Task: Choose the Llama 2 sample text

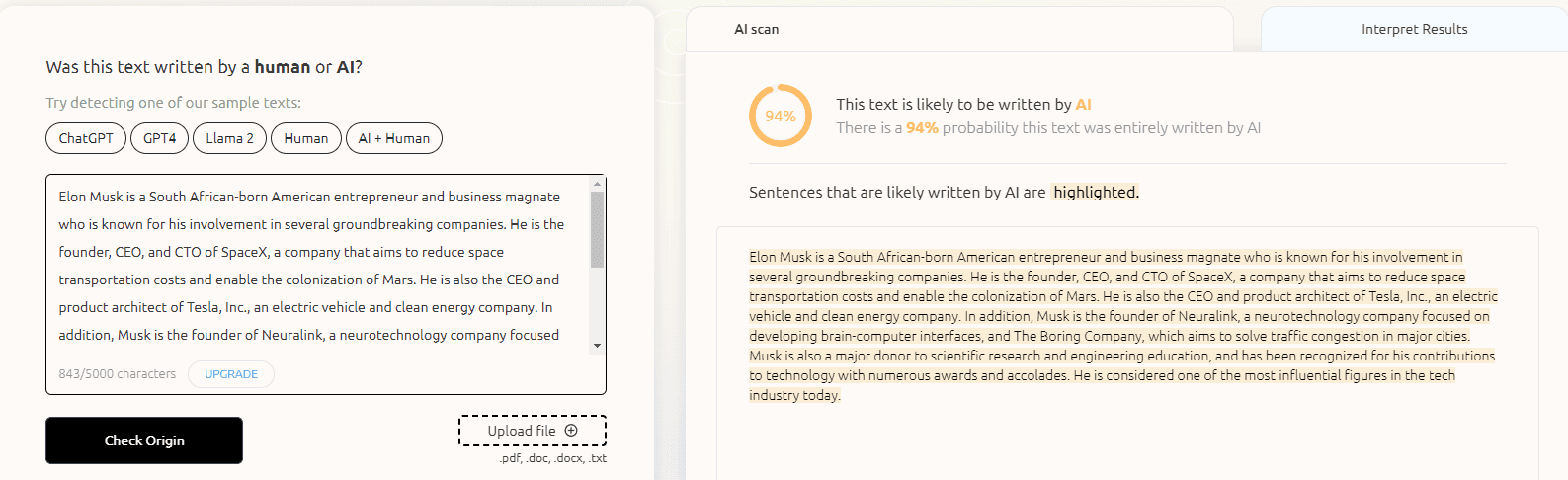Action: point(229,138)
